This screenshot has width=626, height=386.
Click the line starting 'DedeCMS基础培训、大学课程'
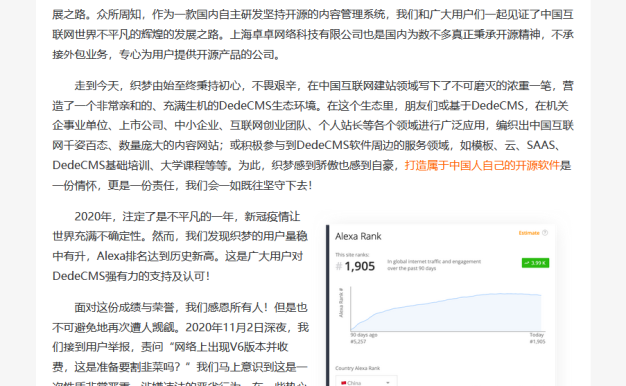[x=313, y=165]
